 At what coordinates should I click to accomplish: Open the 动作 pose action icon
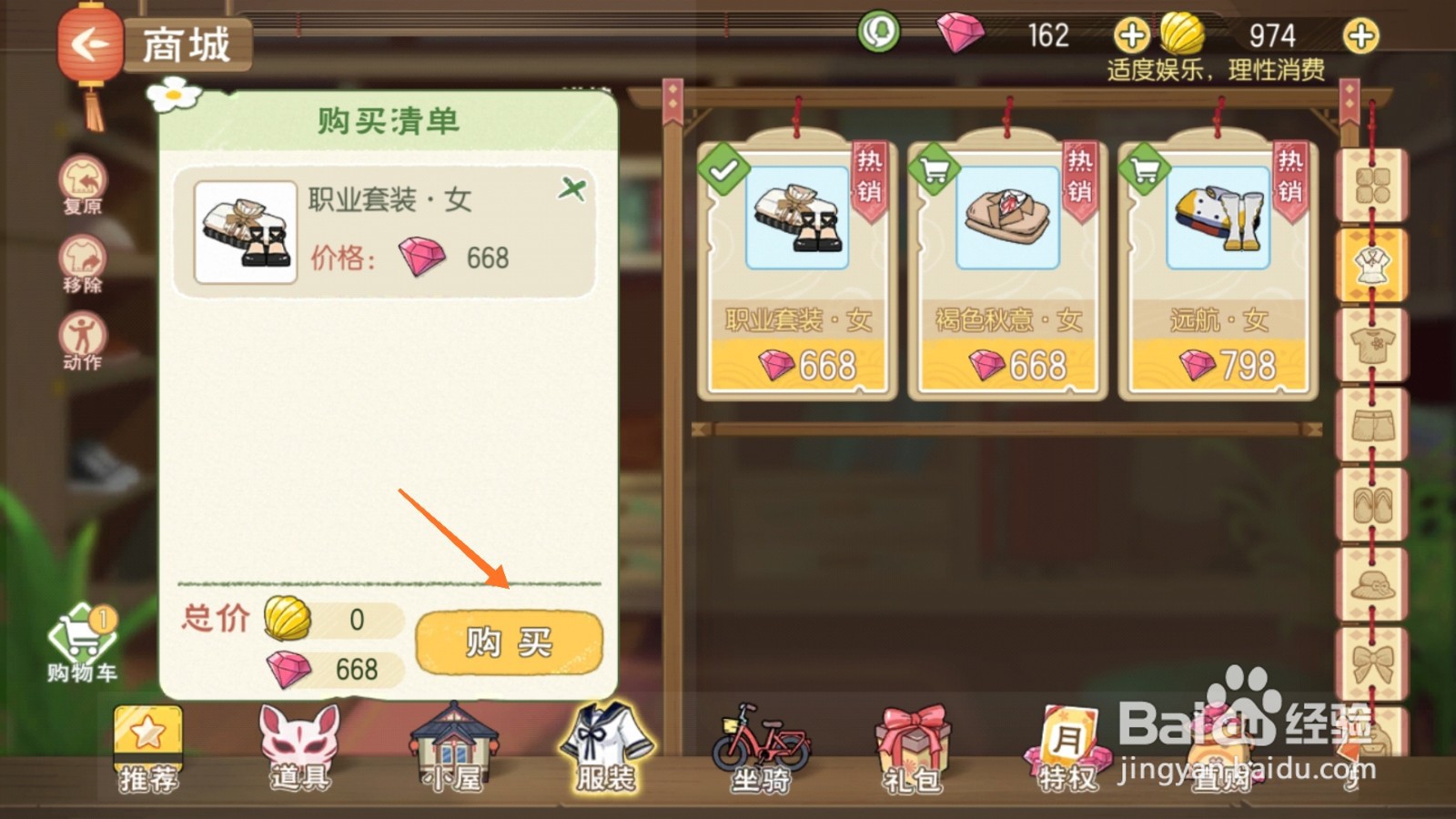tap(83, 341)
